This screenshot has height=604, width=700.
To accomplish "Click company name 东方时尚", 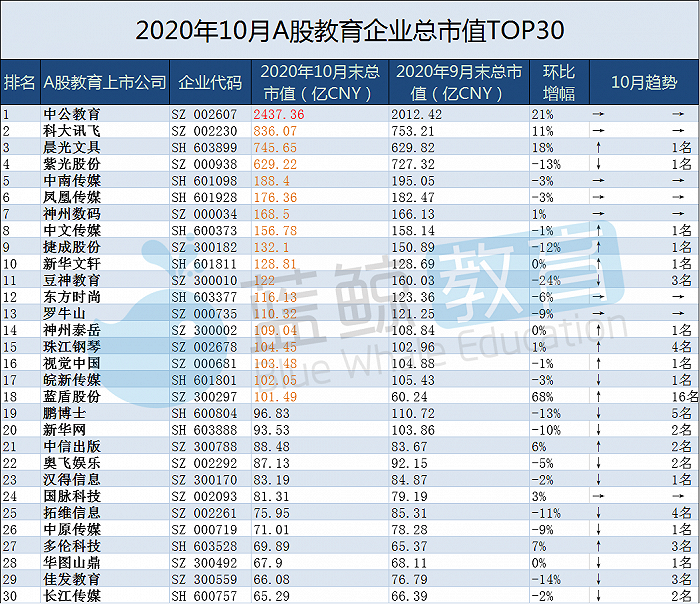I will pyautogui.click(x=72, y=297).
